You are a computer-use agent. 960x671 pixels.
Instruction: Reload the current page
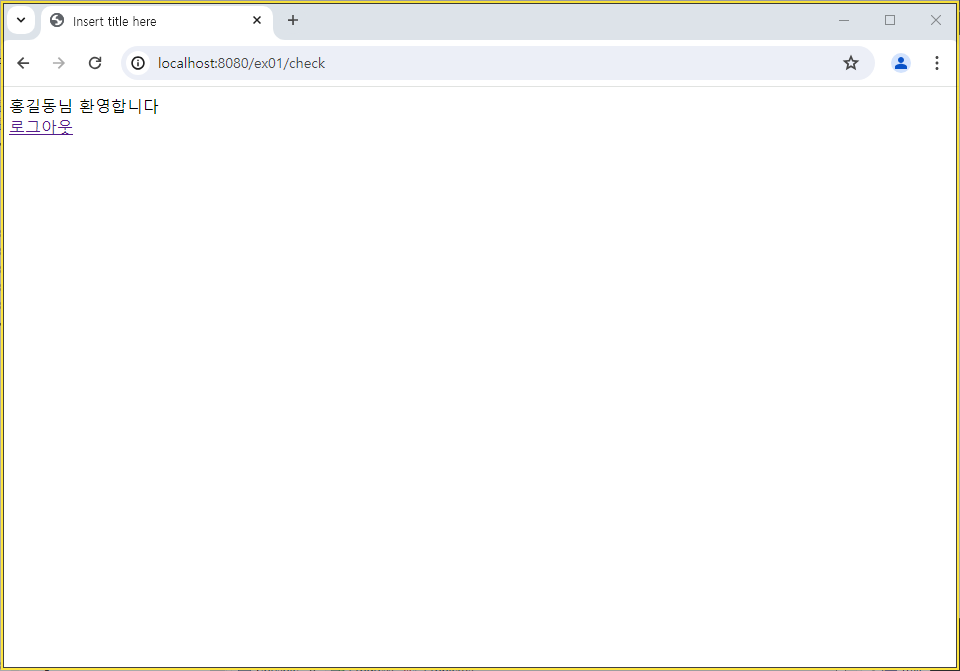pyautogui.click(x=95, y=63)
